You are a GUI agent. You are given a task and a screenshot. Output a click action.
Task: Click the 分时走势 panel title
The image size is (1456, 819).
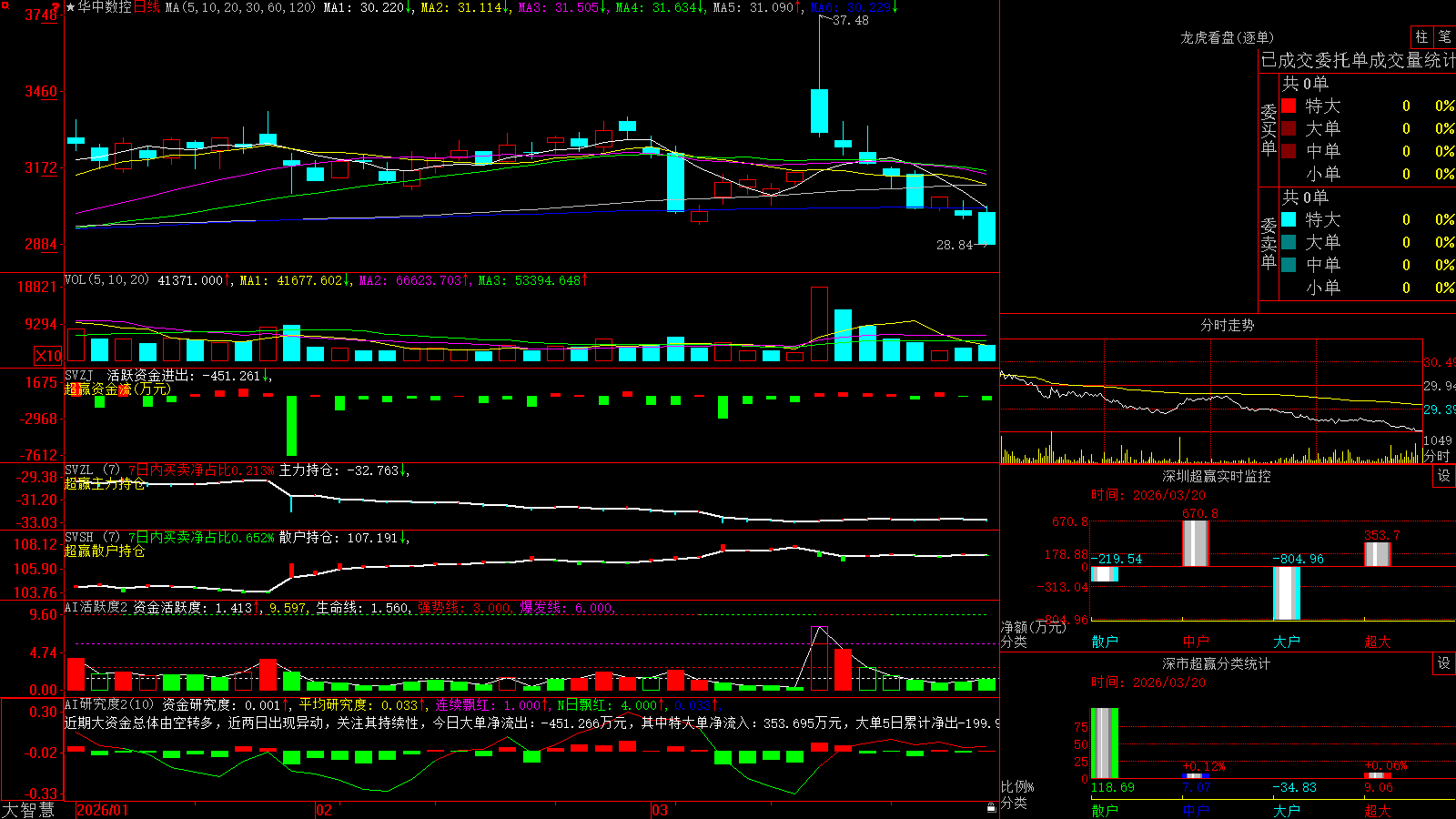[1228, 325]
